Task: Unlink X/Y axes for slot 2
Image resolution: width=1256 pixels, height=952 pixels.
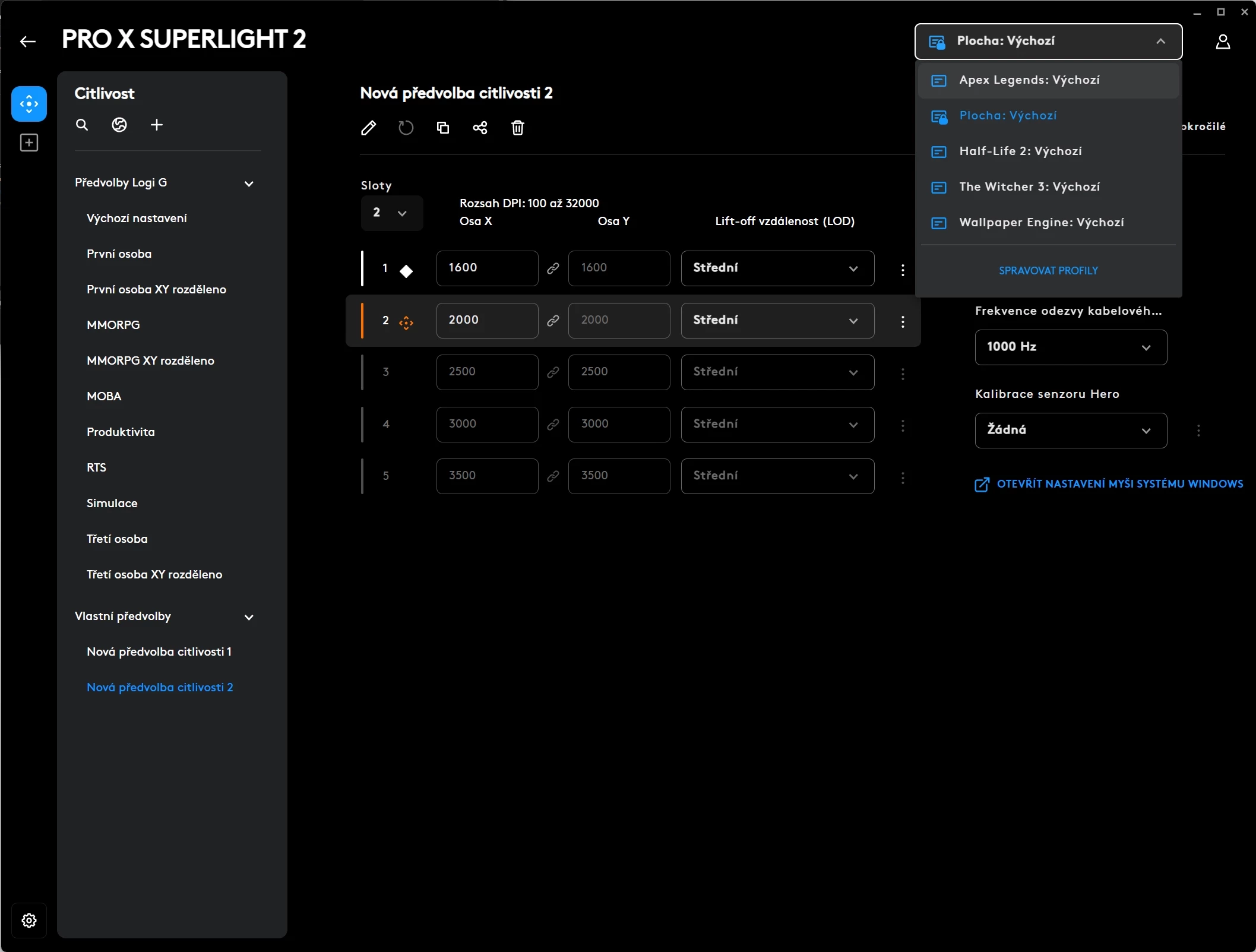Action: (553, 321)
